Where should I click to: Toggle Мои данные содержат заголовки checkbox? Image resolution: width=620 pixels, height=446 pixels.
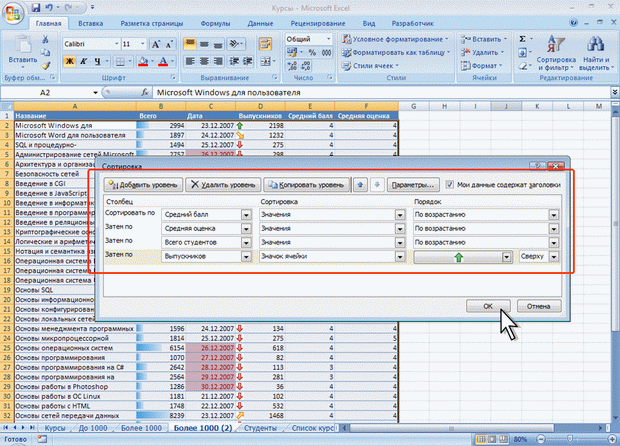click(450, 185)
